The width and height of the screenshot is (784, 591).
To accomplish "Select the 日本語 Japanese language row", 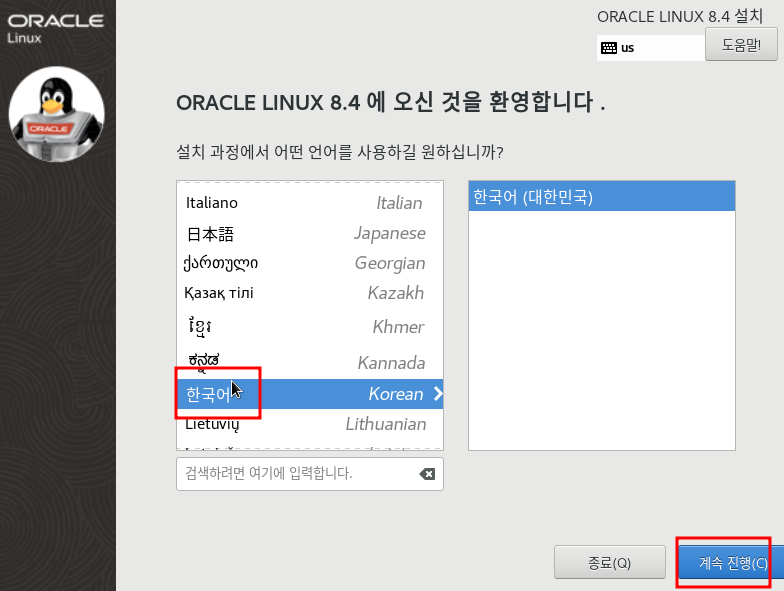I will tap(310, 233).
